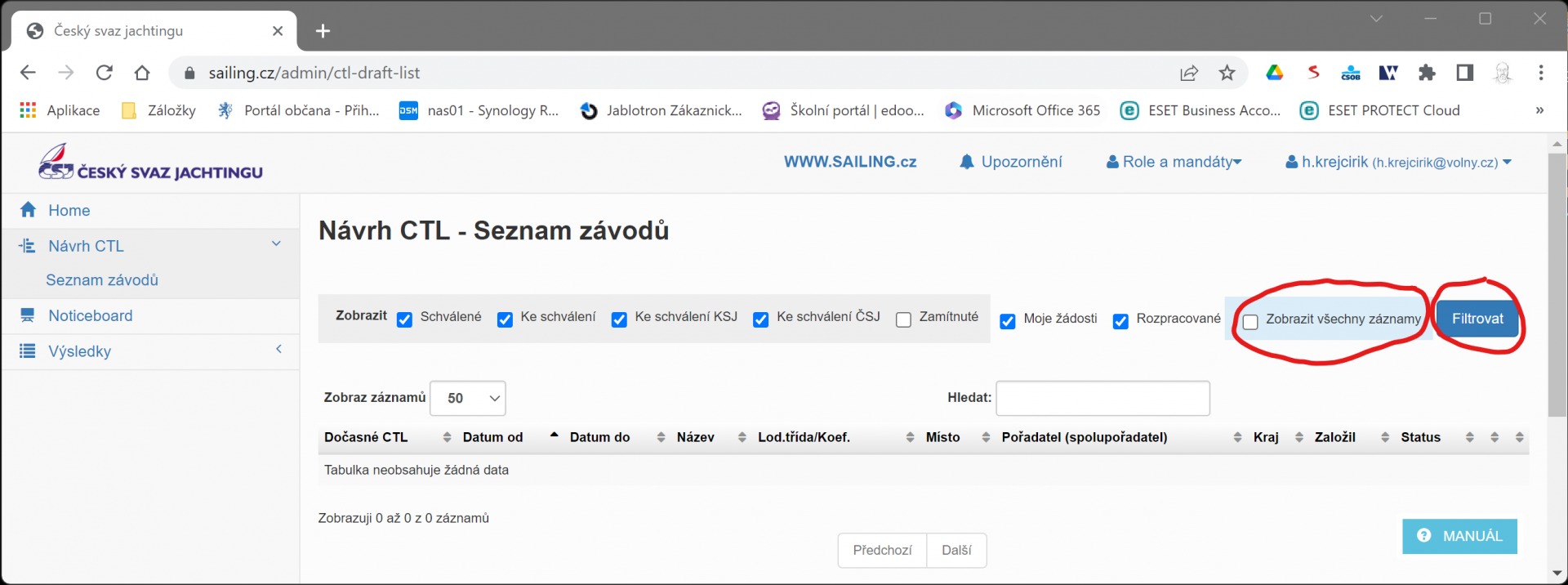1568x585 pixels.
Task: Open Upozornění bell notifications
Action: (1011, 162)
